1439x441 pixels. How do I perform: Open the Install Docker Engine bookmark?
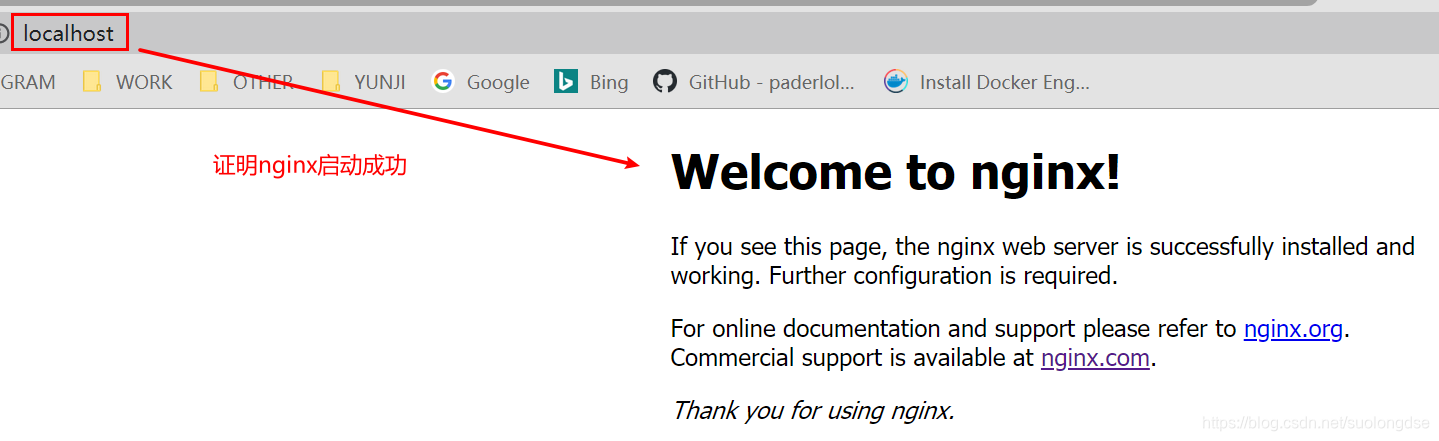click(x=987, y=82)
